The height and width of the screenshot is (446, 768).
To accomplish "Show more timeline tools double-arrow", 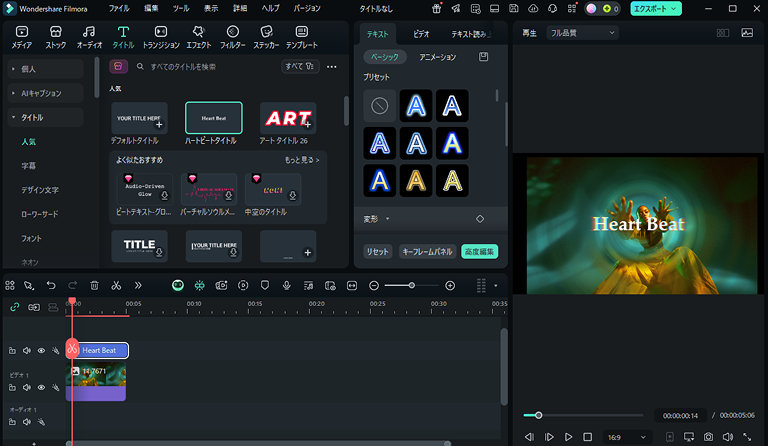I will (x=138, y=285).
